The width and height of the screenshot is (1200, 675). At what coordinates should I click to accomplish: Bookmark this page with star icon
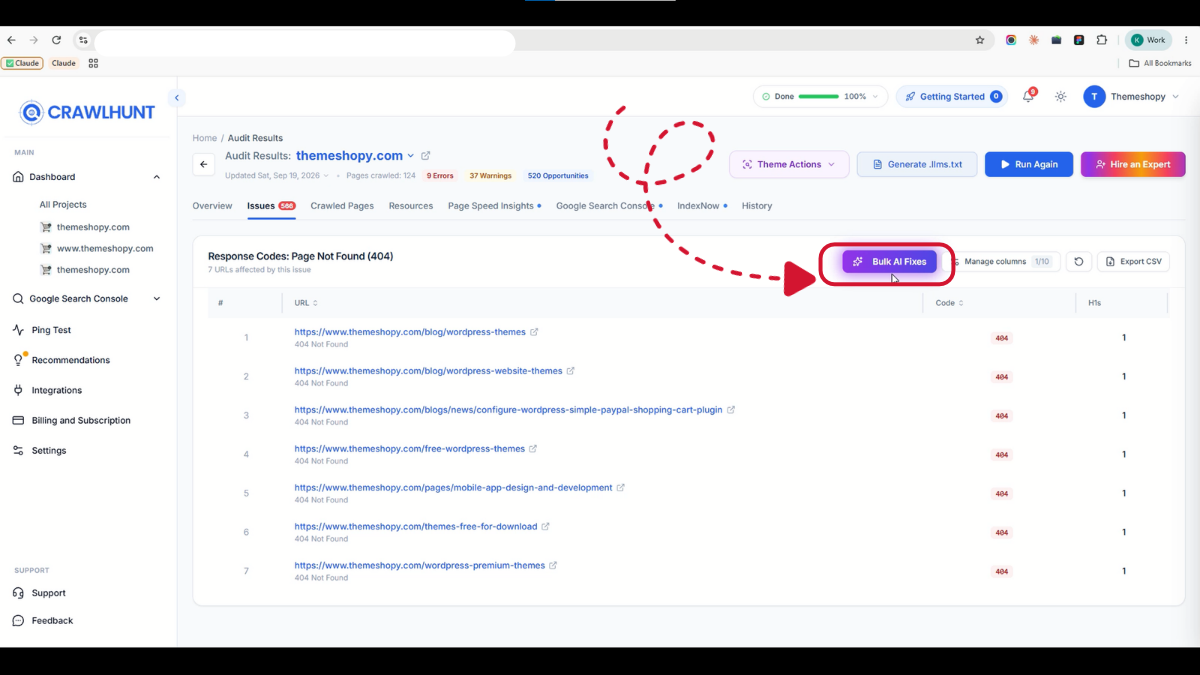coord(980,40)
